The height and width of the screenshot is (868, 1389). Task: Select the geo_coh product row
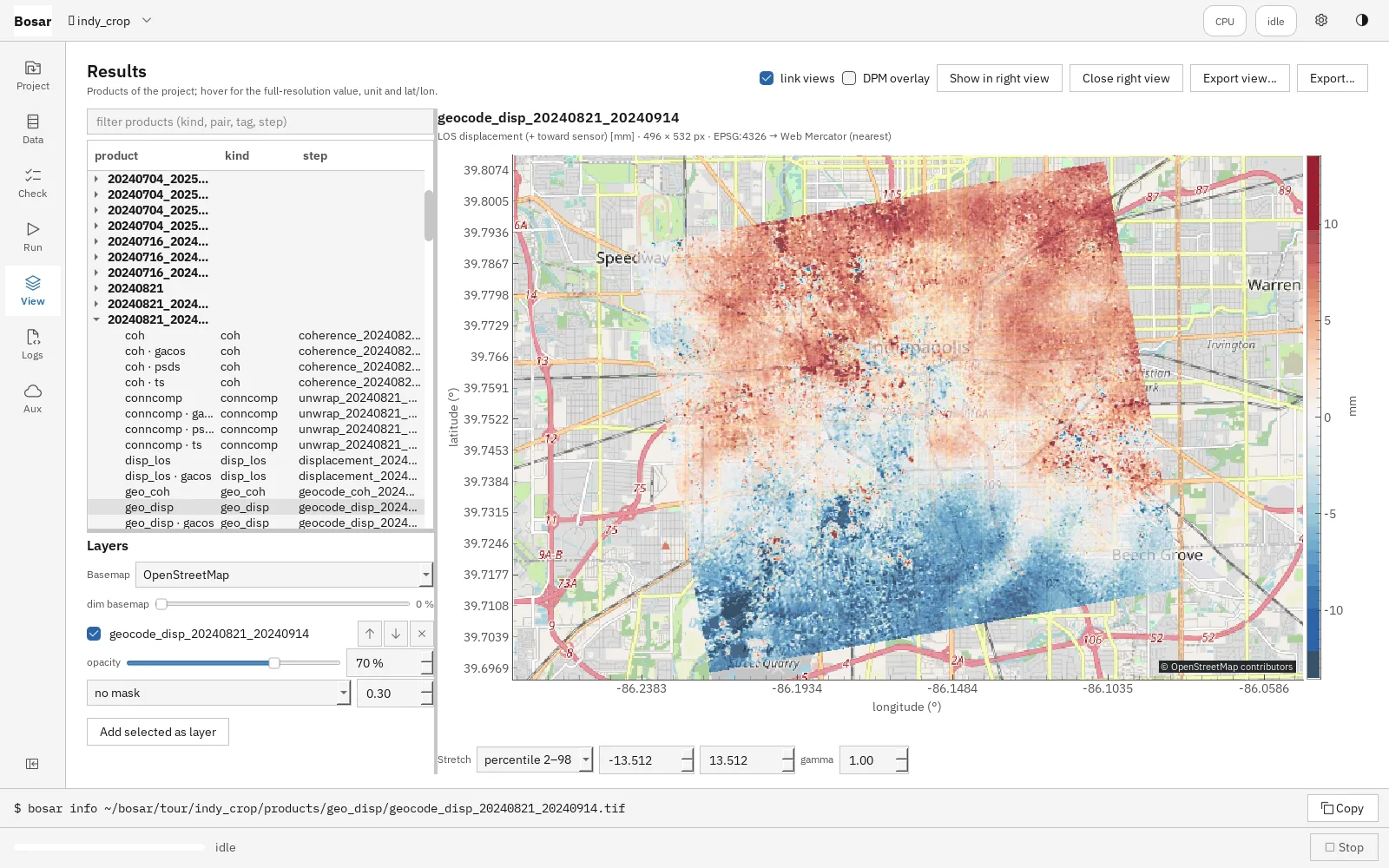256,492
